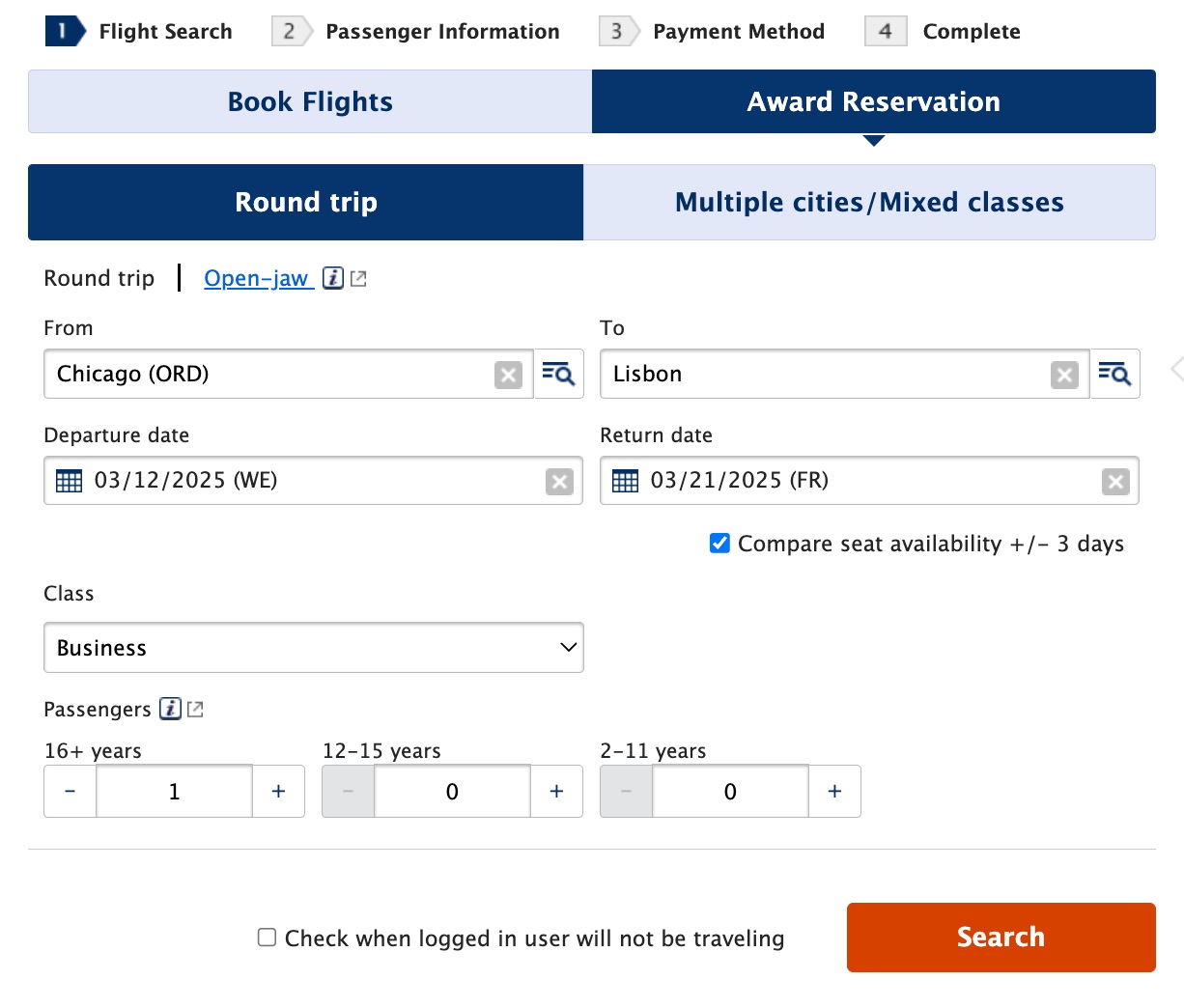The image size is (1184, 1008).
Task: Check logged in user will not travel
Action: click(268, 938)
